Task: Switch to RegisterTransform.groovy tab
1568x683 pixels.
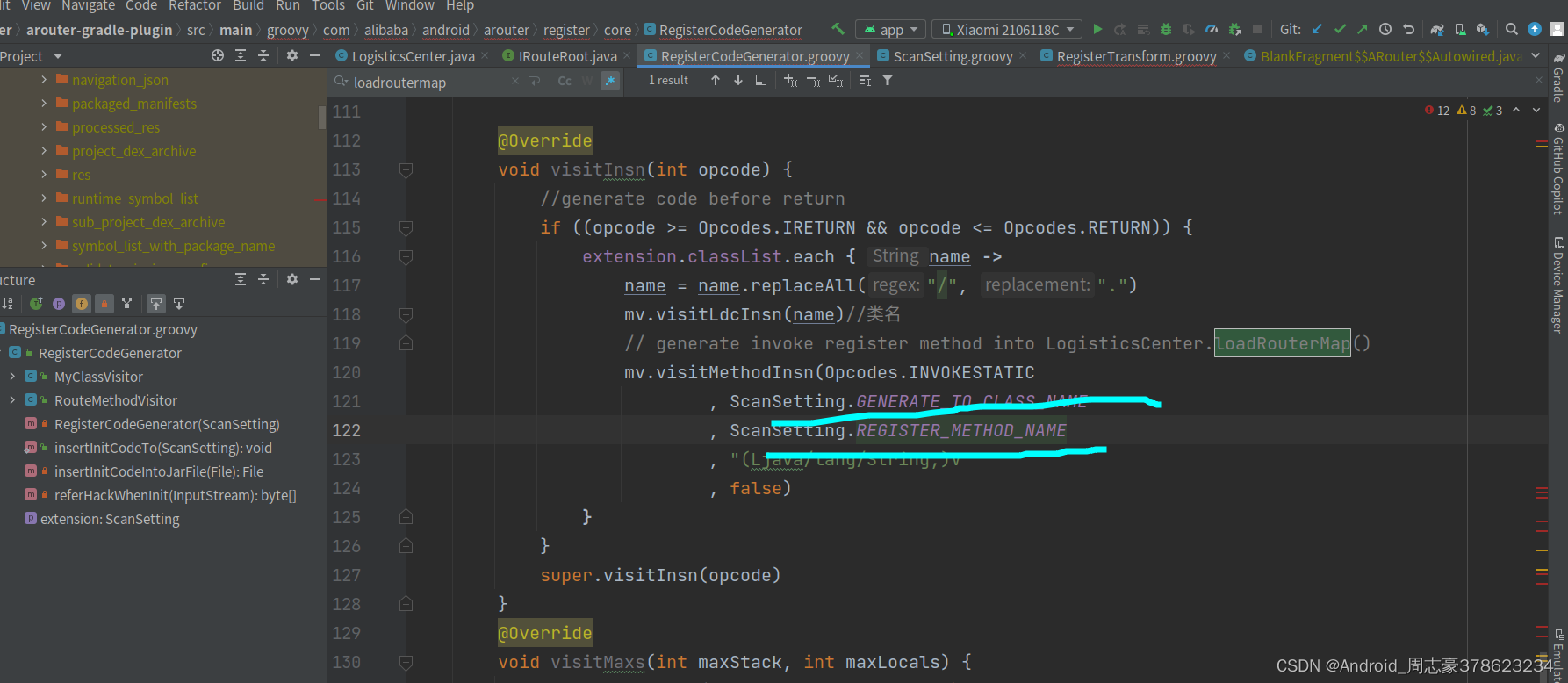Action: [x=1136, y=56]
